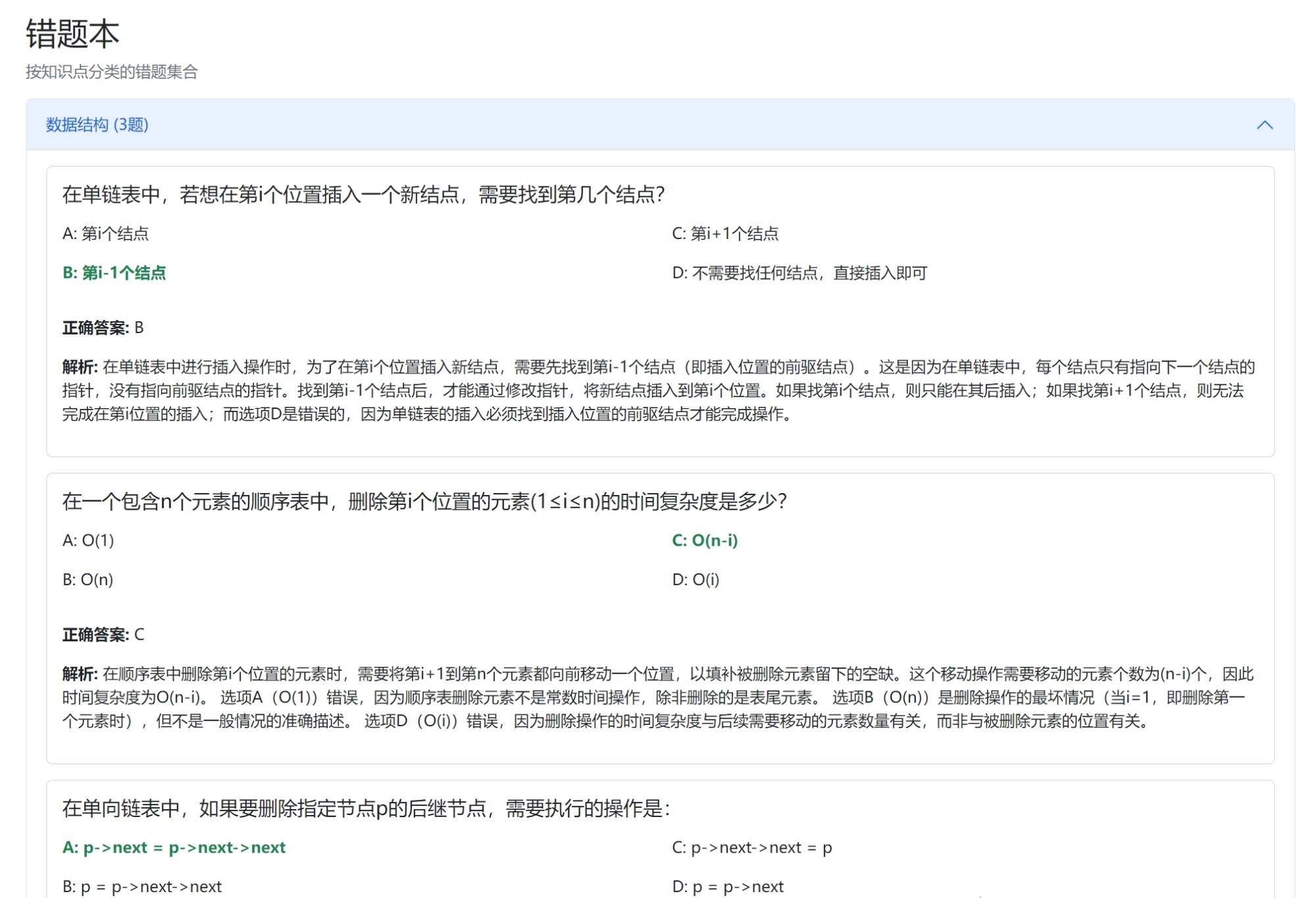Click the singly linked list insertion question

tap(363, 194)
